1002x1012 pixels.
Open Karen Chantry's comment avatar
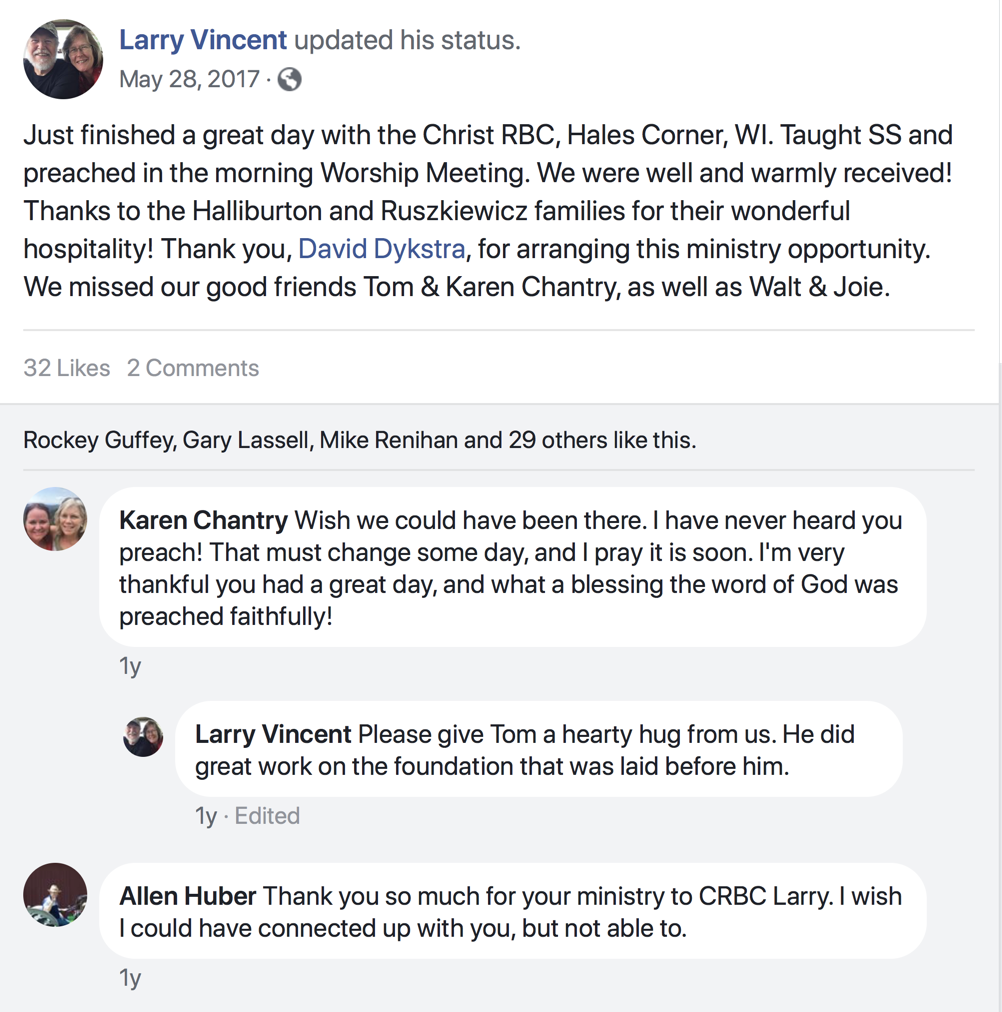click(x=55, y=519)
